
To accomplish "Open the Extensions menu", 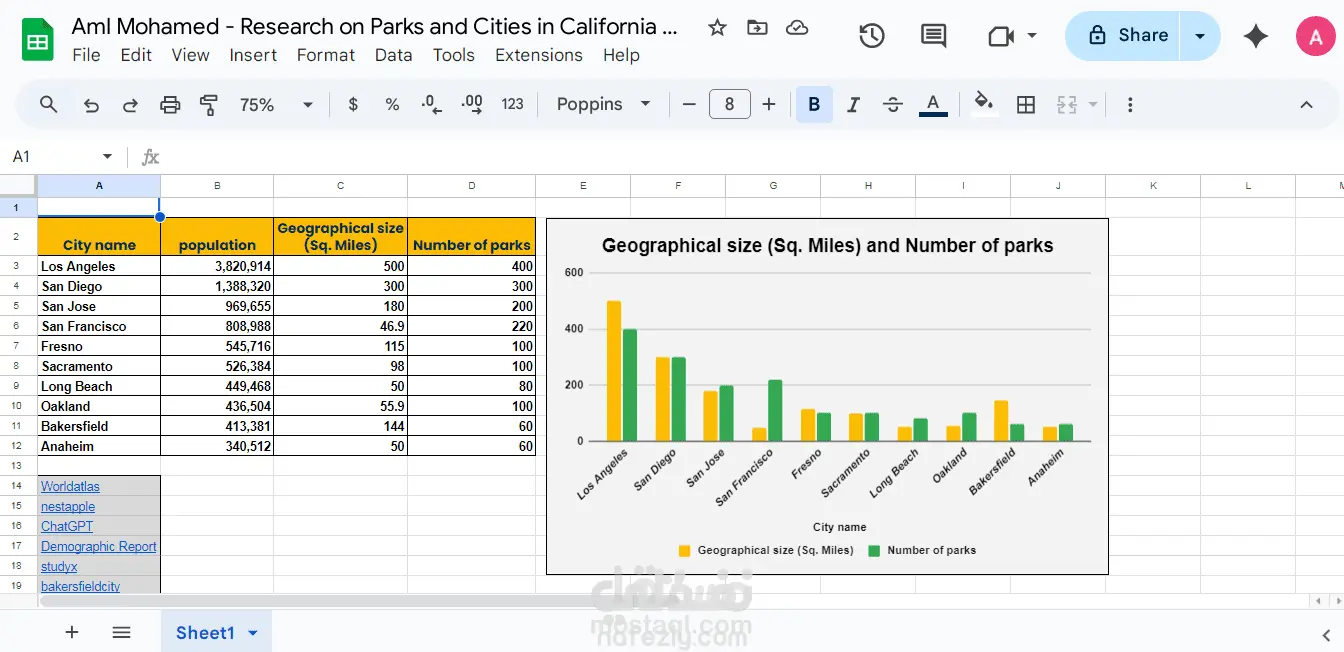I will point(538,55).
